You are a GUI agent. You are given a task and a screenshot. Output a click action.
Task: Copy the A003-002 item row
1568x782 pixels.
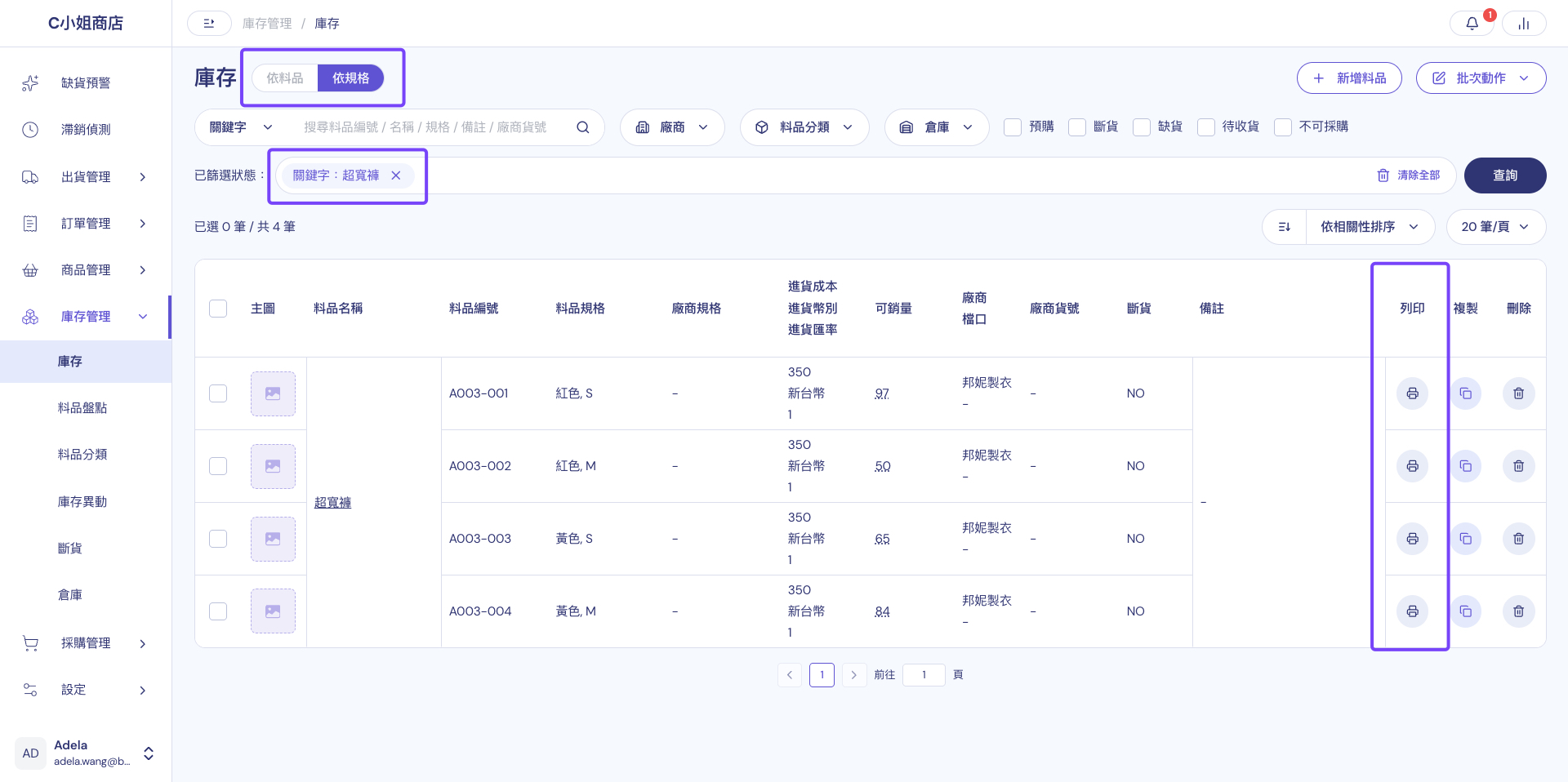click(x=1466, y=466)
